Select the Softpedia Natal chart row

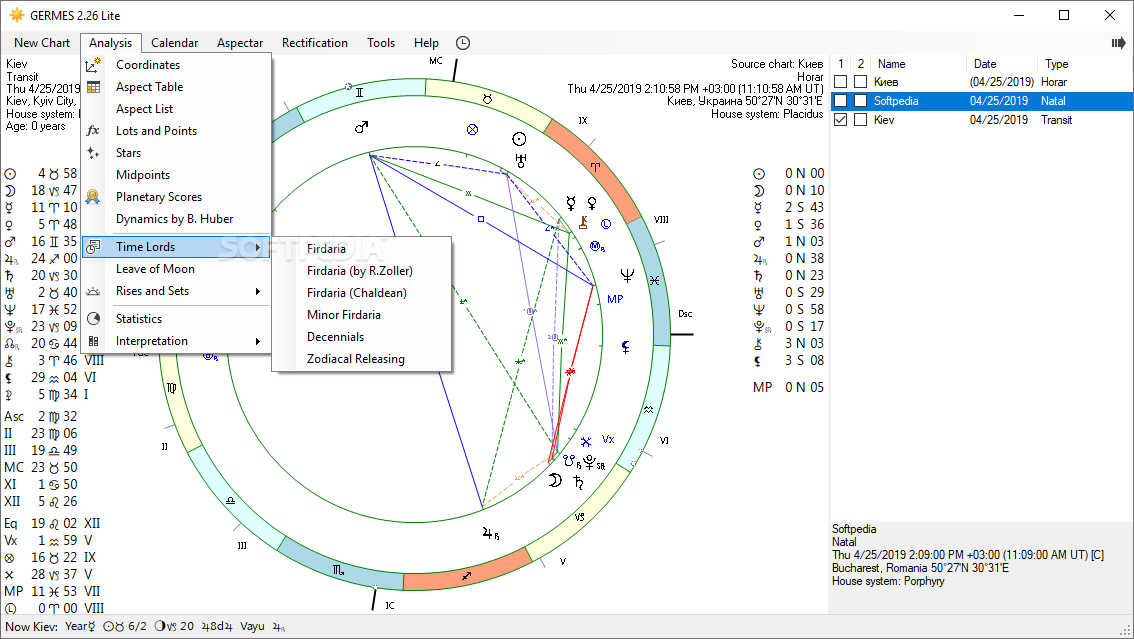click(981, 100)
